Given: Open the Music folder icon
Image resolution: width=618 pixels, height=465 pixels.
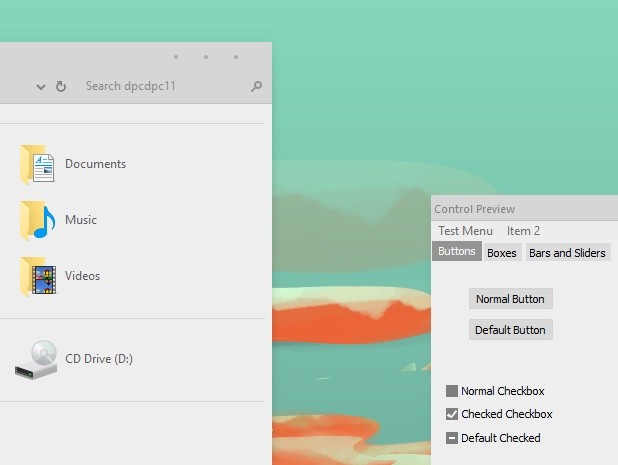Looking at the screenshot, I should coord(37,220).
